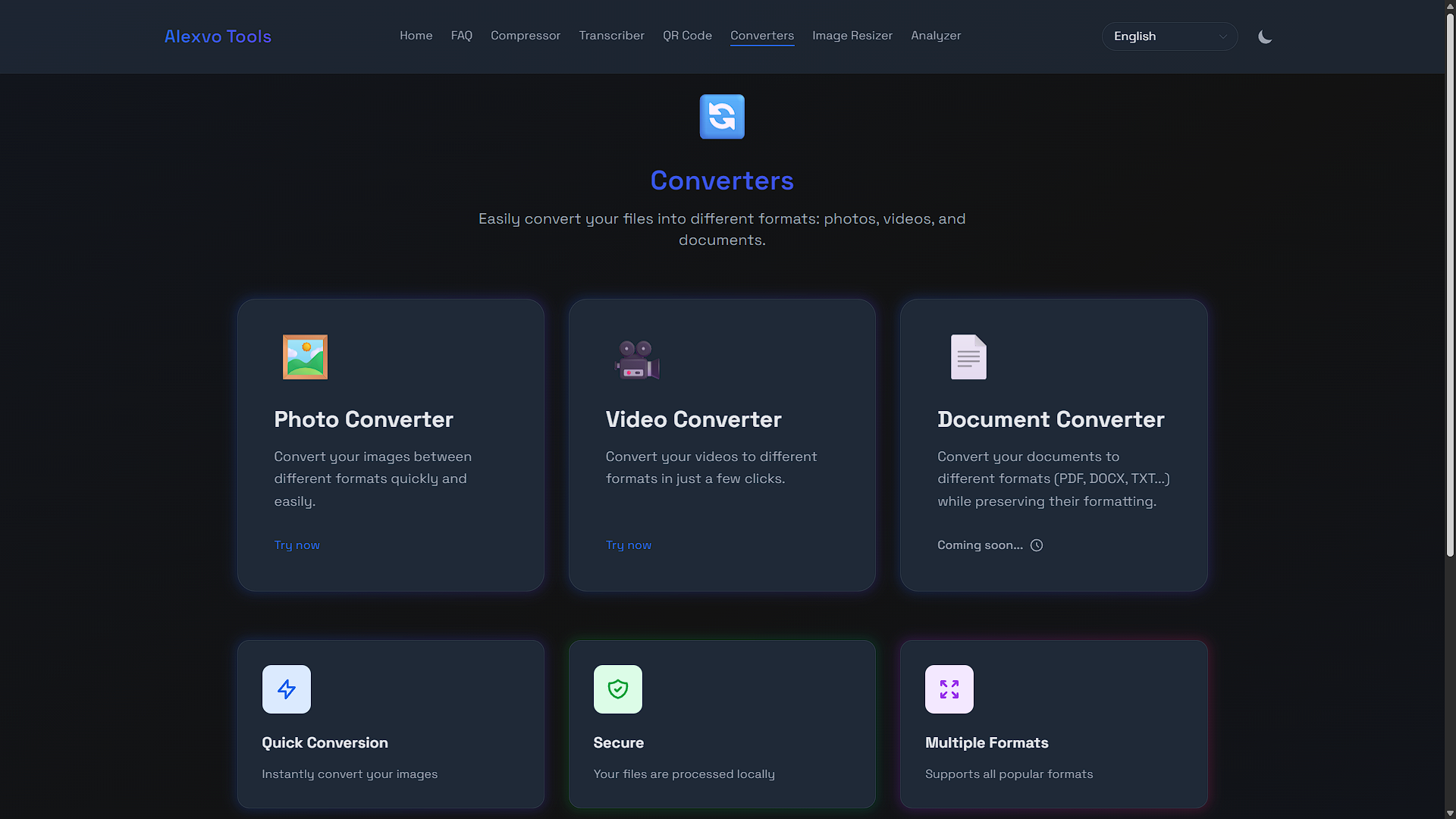The height and width of the screenshot is (819, 1456).
Task: Try now the Video Converter
Action: (x=628, y=544)
